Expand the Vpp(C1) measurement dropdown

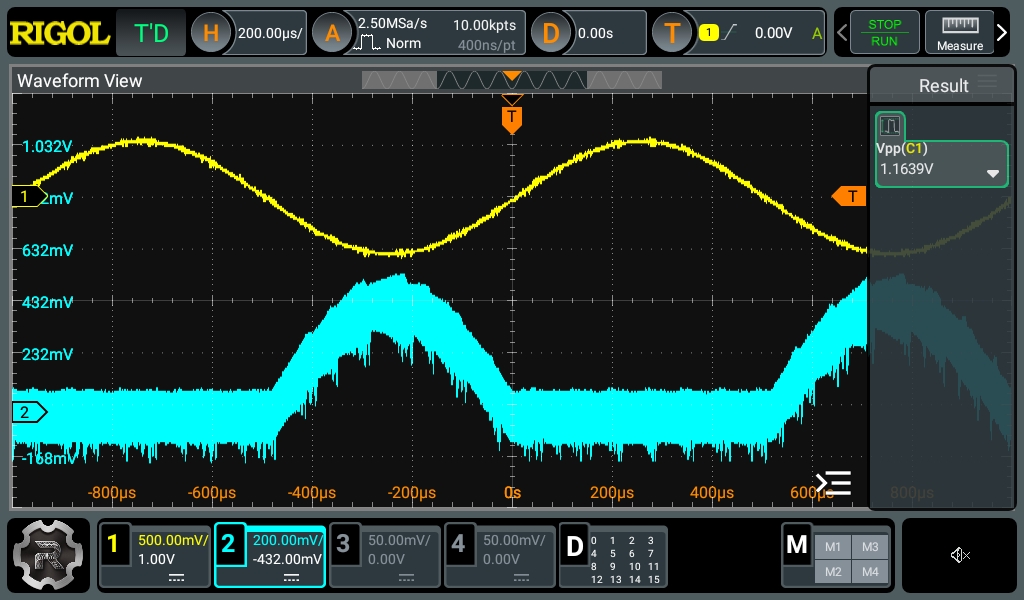point(993,174)
